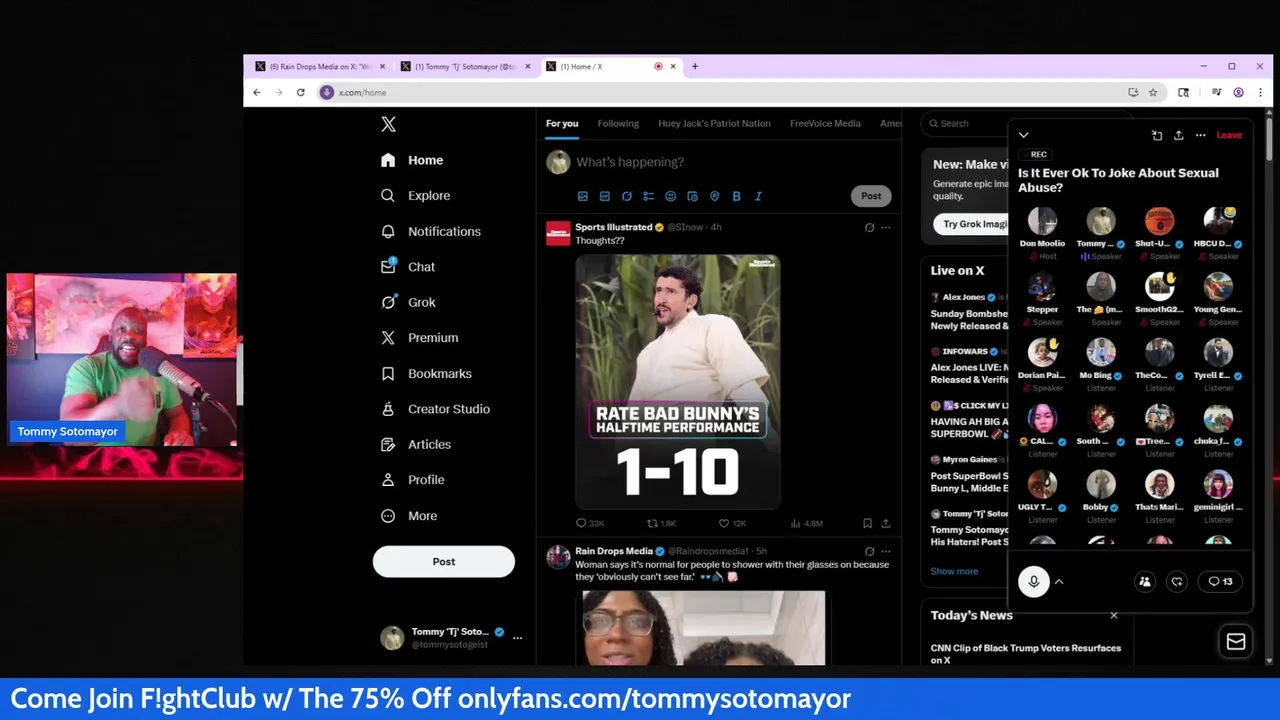
Task: Open Notifications in the left sidebar
Action: point(430,231)
